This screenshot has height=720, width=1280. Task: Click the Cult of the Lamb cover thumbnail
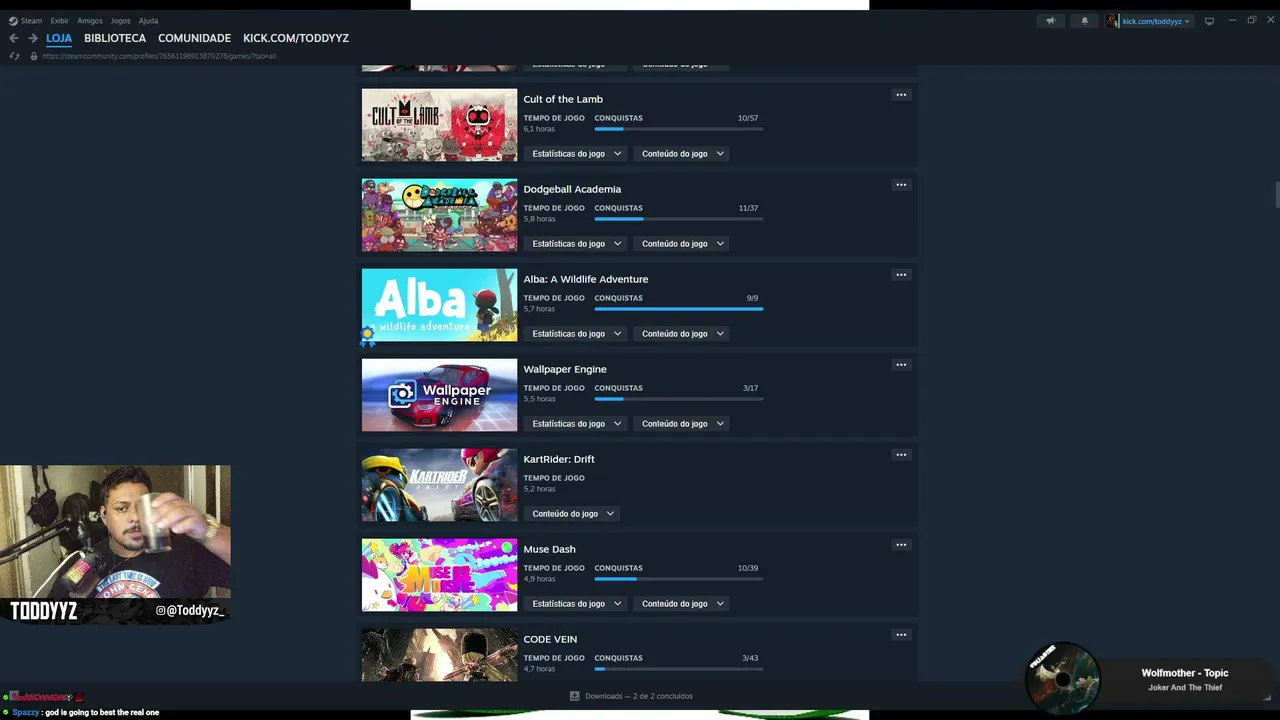pyautogui.click(x=439, y=125)
